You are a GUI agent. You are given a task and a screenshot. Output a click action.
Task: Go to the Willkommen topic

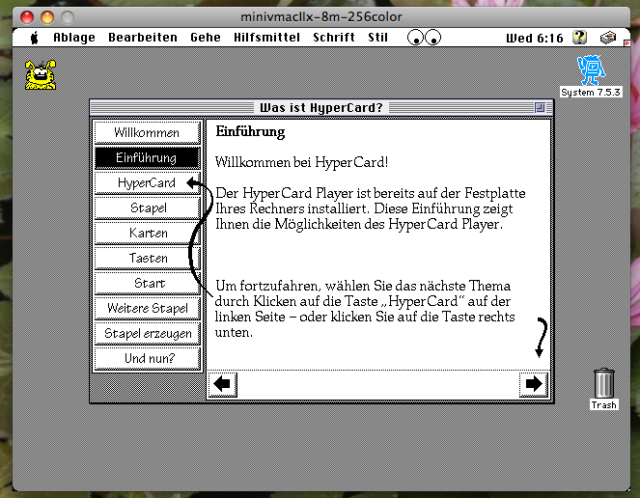tap(147, 133)
